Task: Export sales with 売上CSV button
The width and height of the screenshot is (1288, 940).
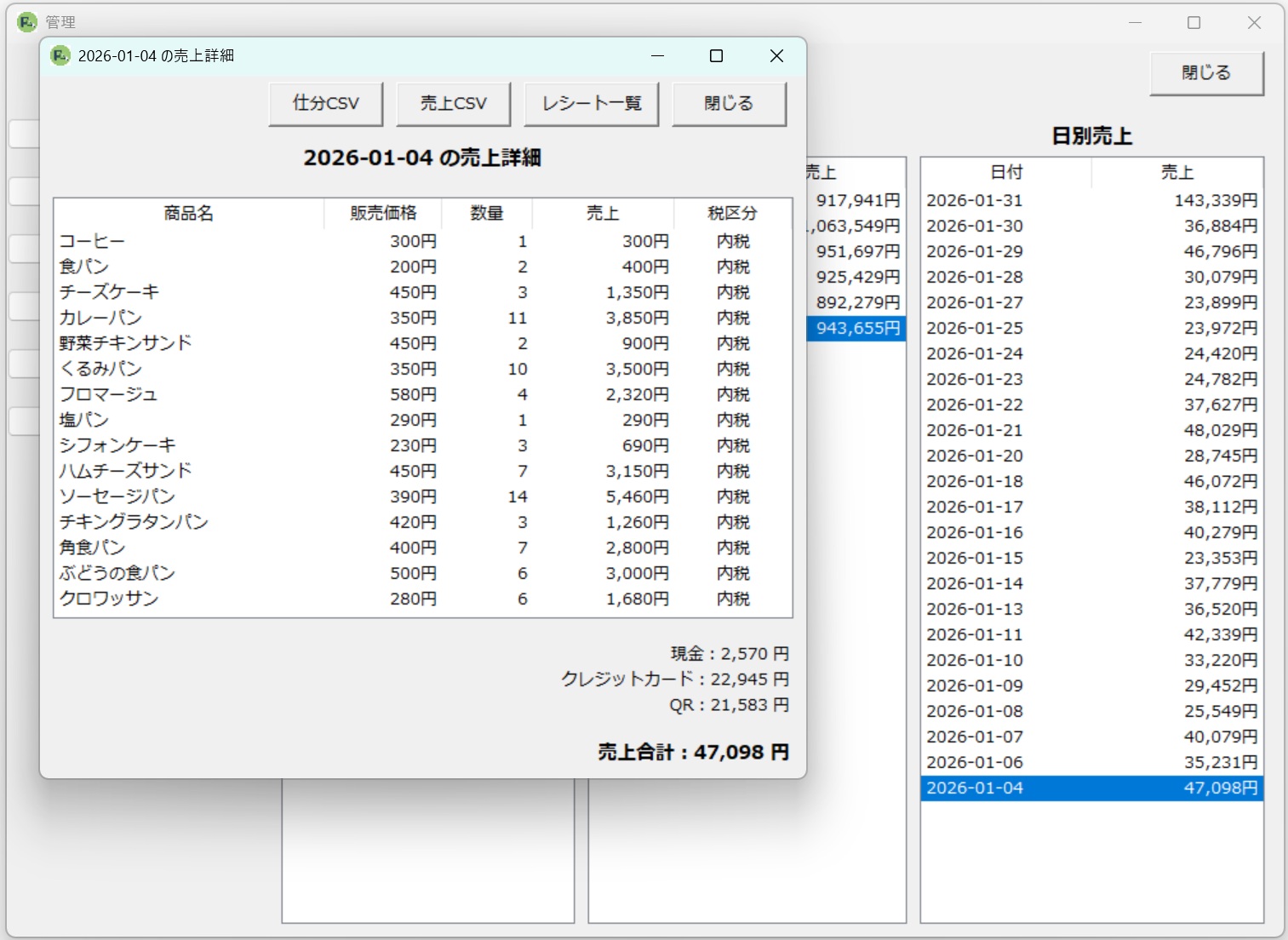Action: (x=453, y=104)
